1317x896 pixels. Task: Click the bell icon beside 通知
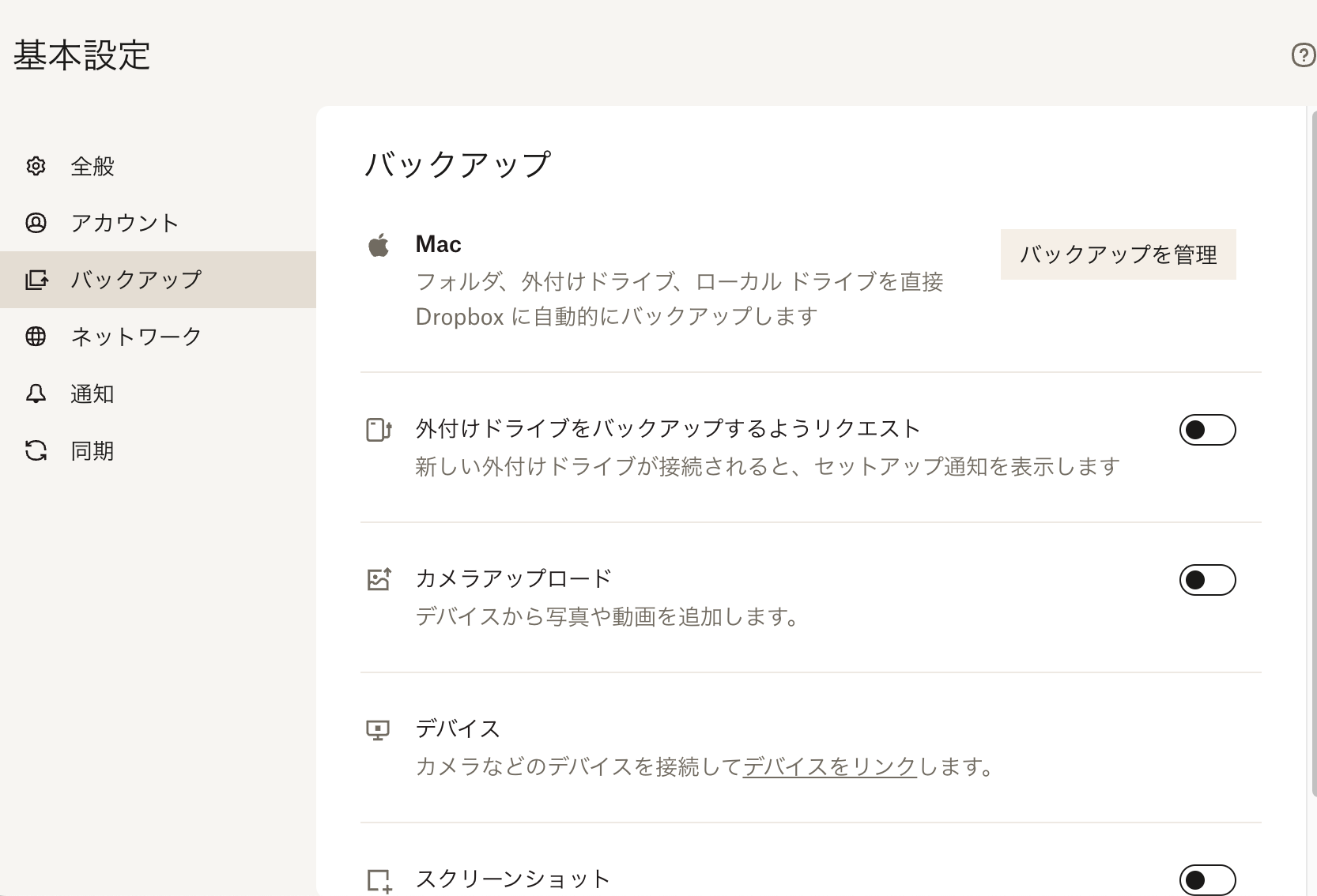tap(36, 393)
